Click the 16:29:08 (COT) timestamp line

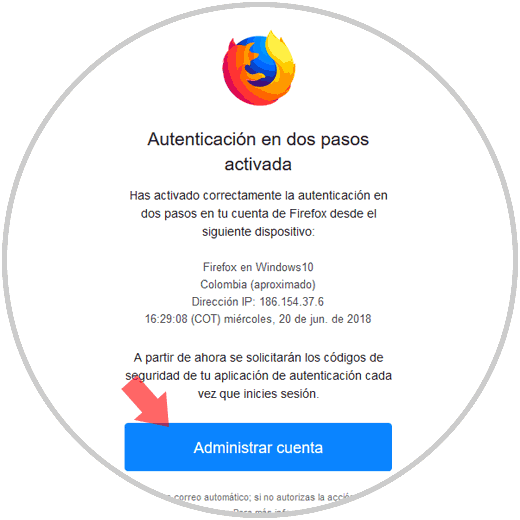click(258, 319)
